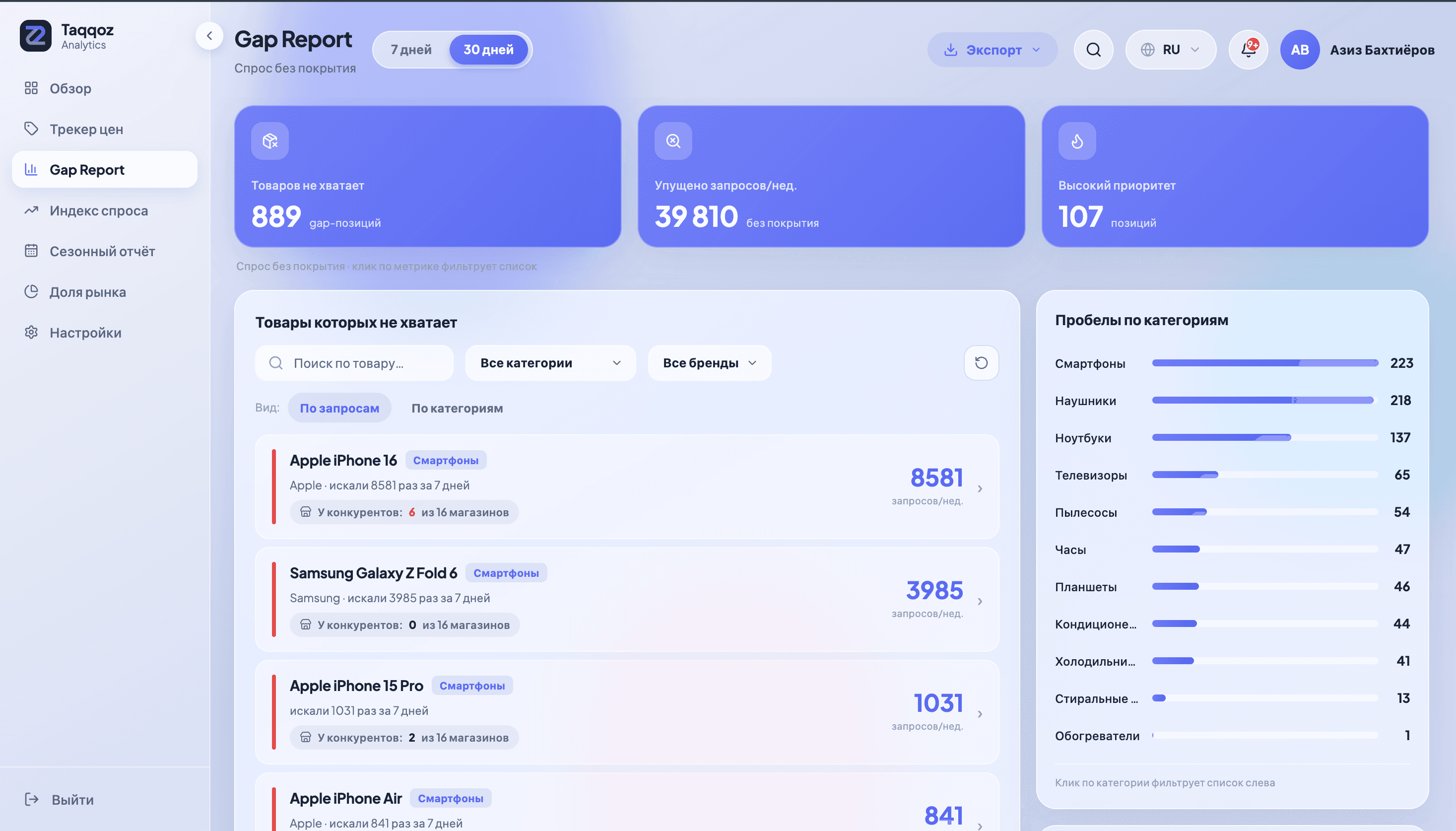The height and width of the screenshot is (831, 1456).
Task: Filter by the 107 high priority card
Action: click(1235, 176)
